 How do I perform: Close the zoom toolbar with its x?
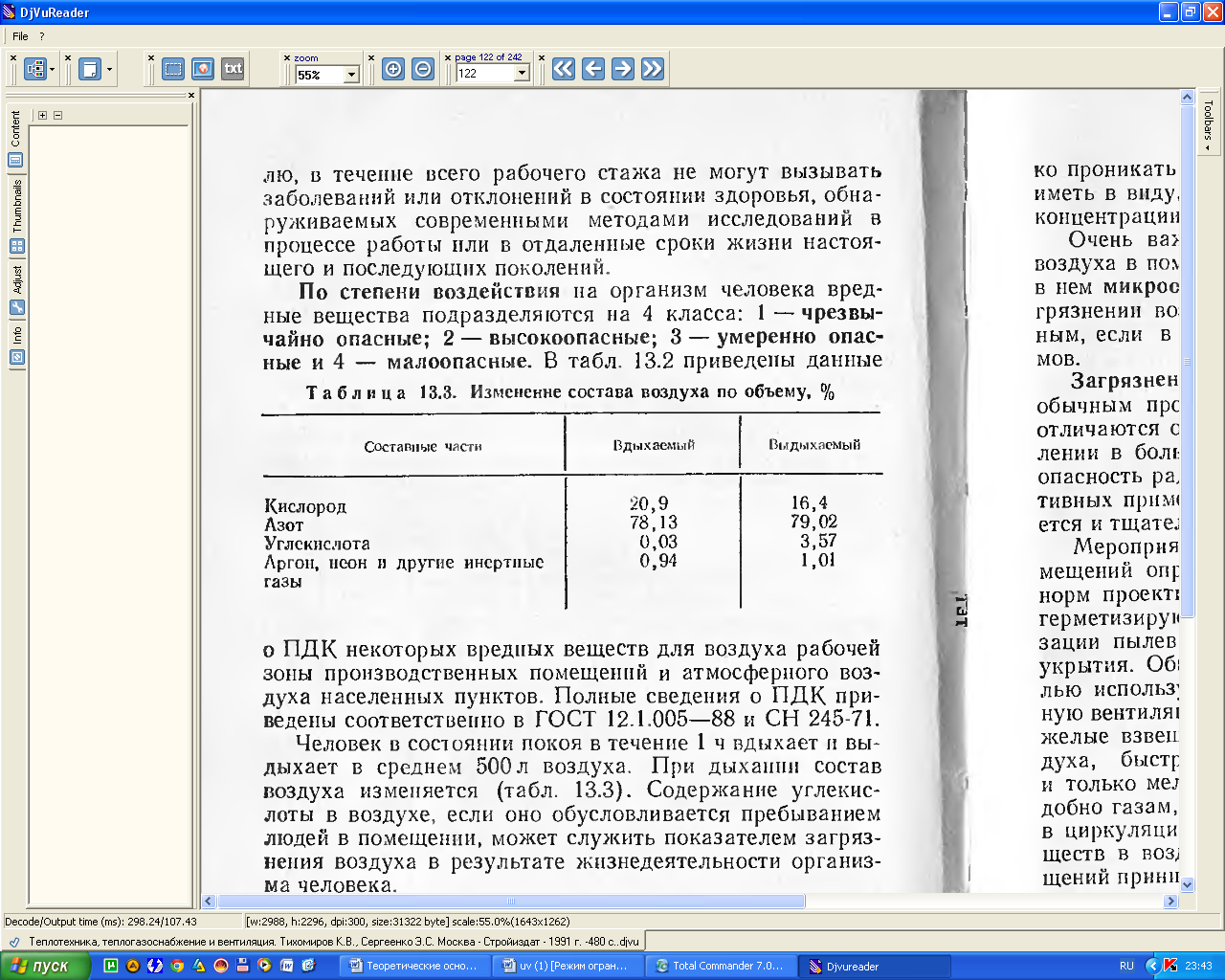pyautogui.click(x=287, y=58)
